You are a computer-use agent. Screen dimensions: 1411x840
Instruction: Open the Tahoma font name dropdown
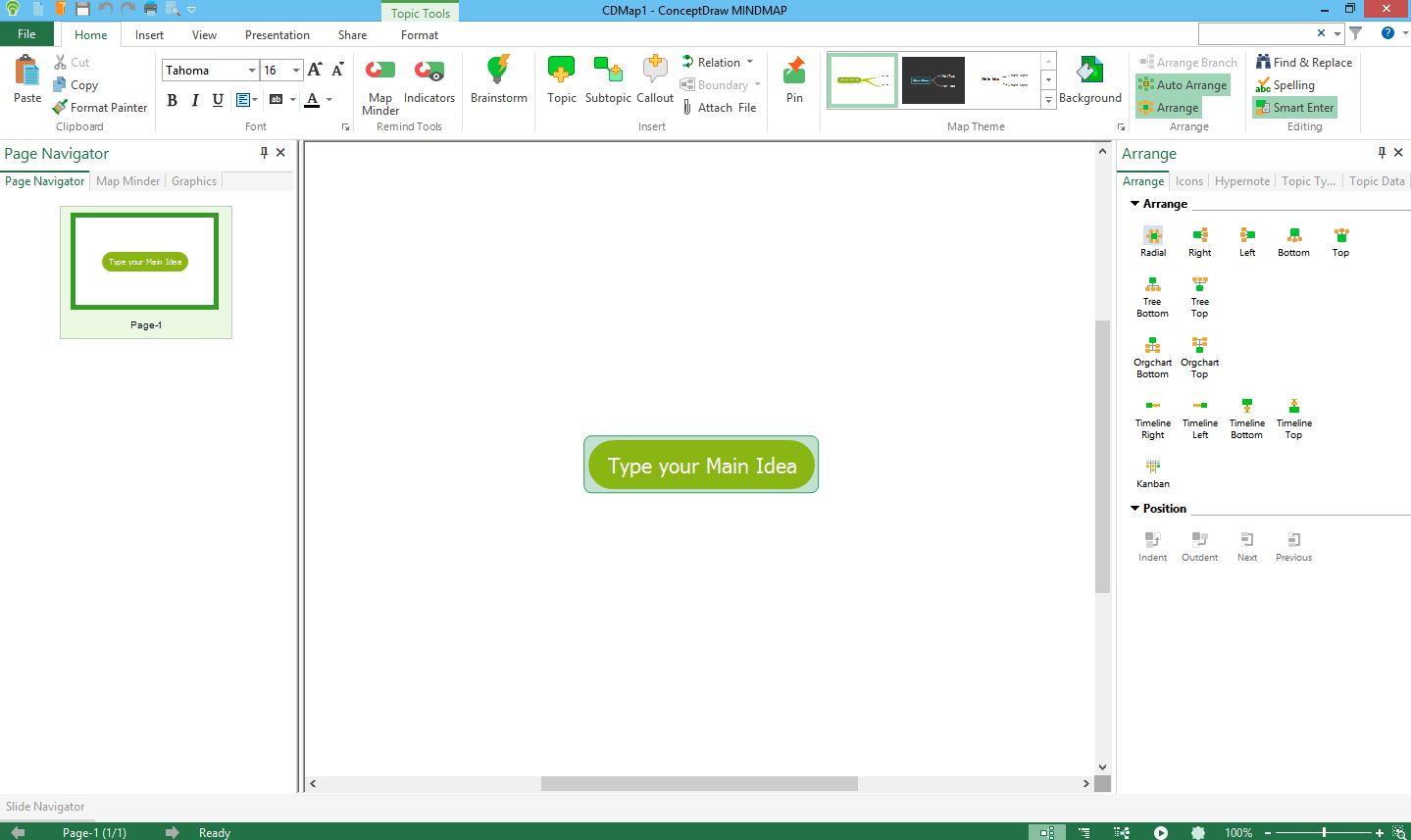point(252,71)
